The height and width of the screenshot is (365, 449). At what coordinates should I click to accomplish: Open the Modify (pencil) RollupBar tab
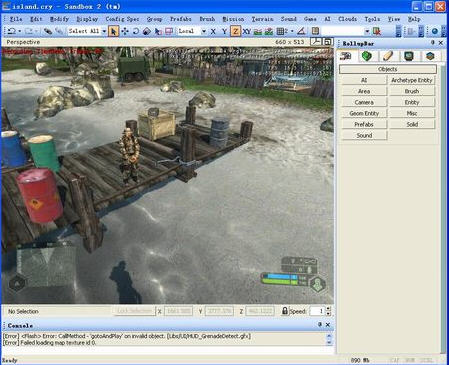point(388,56)
